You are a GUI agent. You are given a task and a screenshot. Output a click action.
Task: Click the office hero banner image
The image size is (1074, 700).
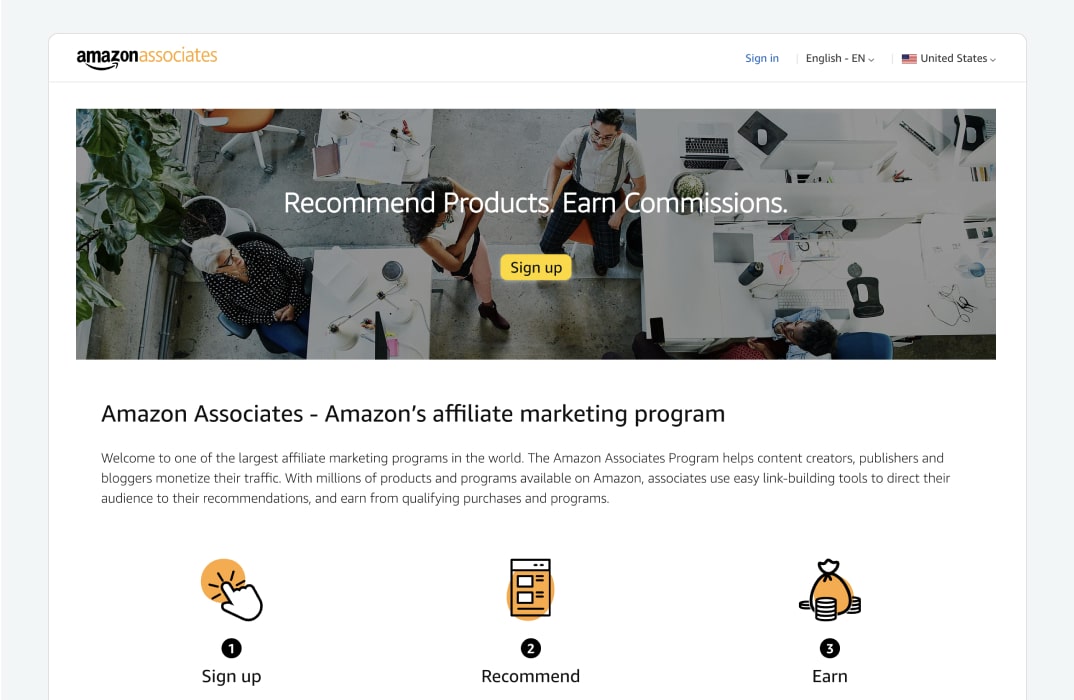(536, 234)
